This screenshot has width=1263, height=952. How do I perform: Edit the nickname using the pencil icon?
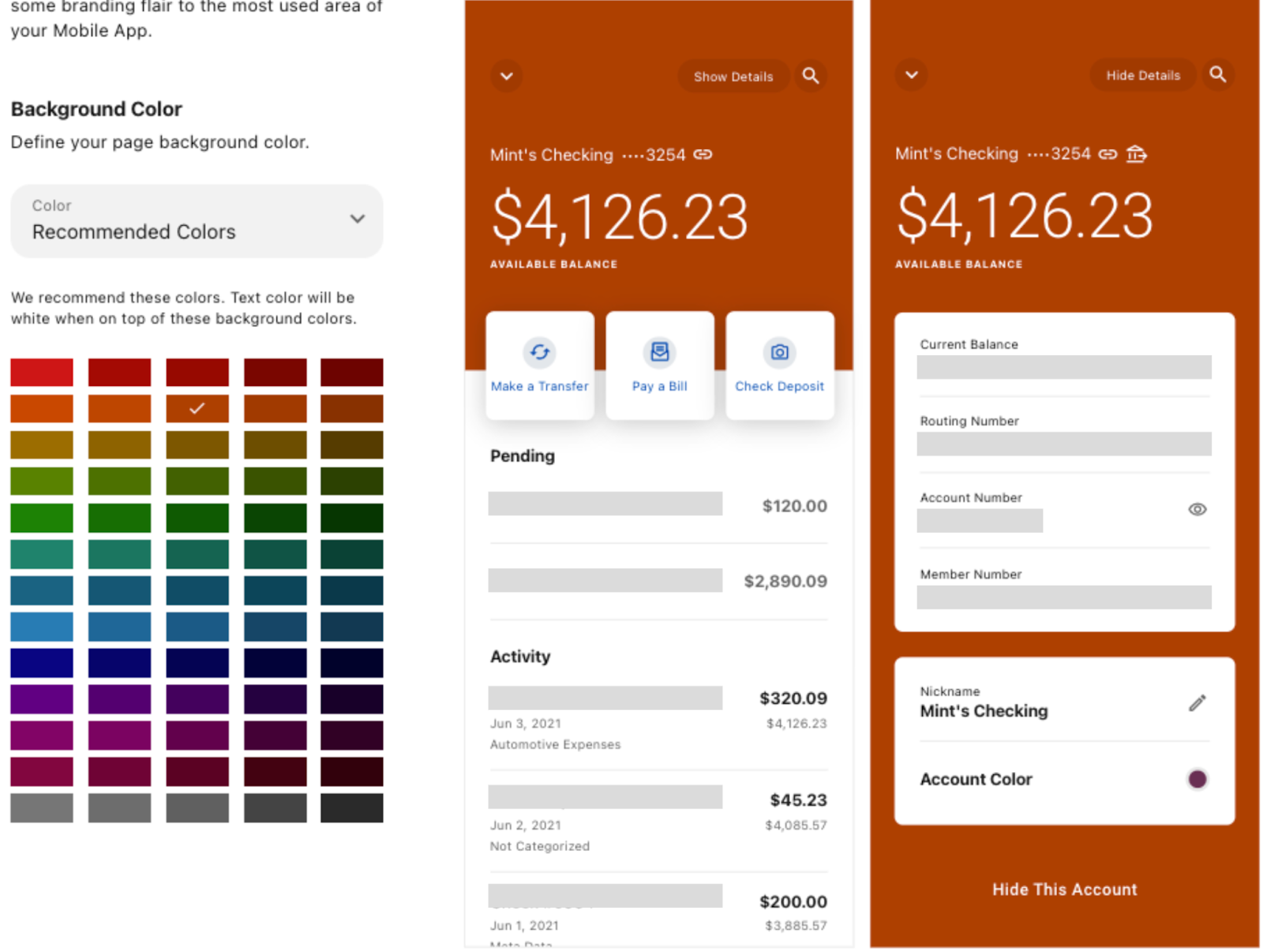coord(1197,703)
